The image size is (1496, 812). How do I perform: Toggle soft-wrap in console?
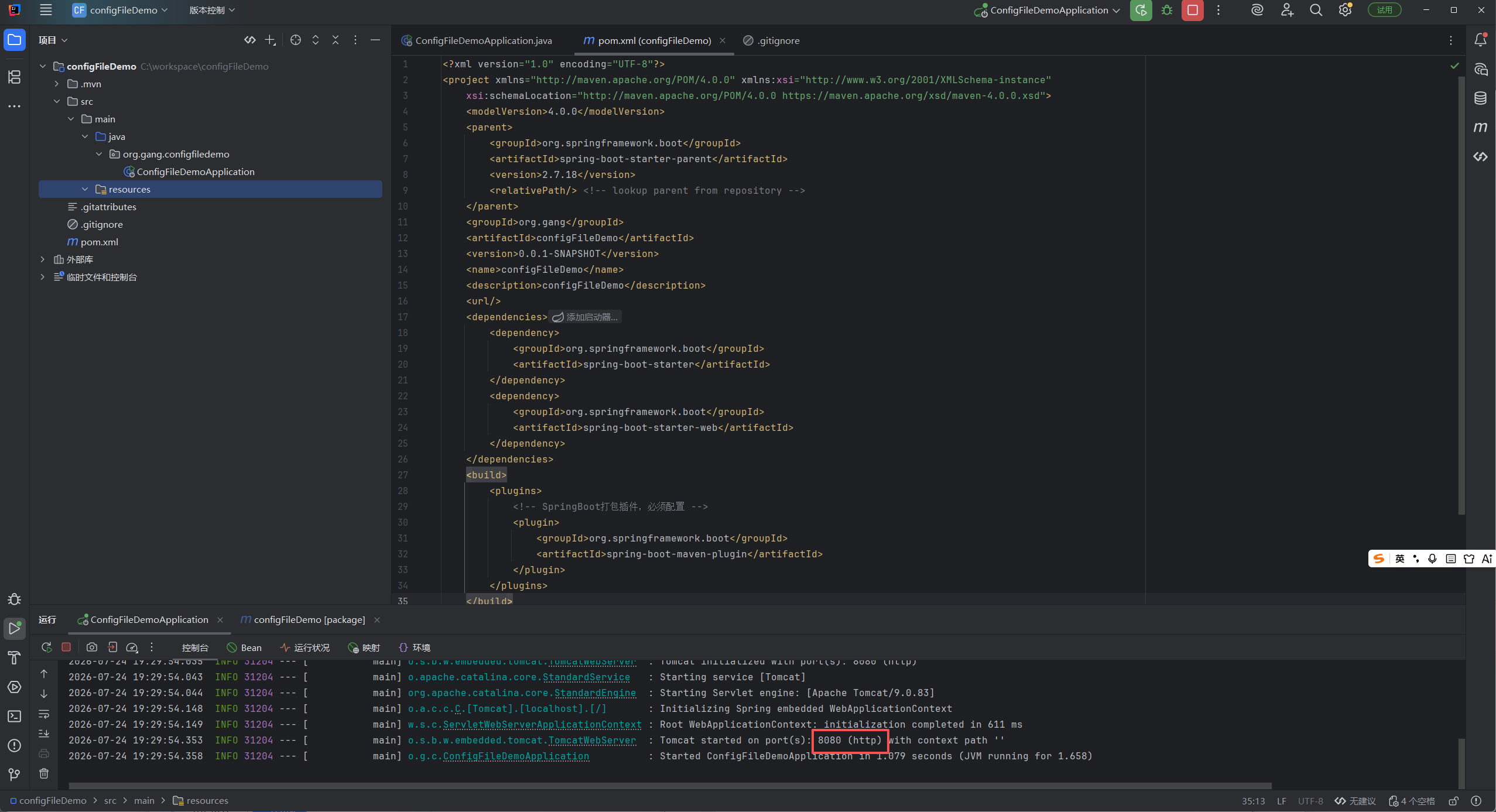click(x=44, y=714)
